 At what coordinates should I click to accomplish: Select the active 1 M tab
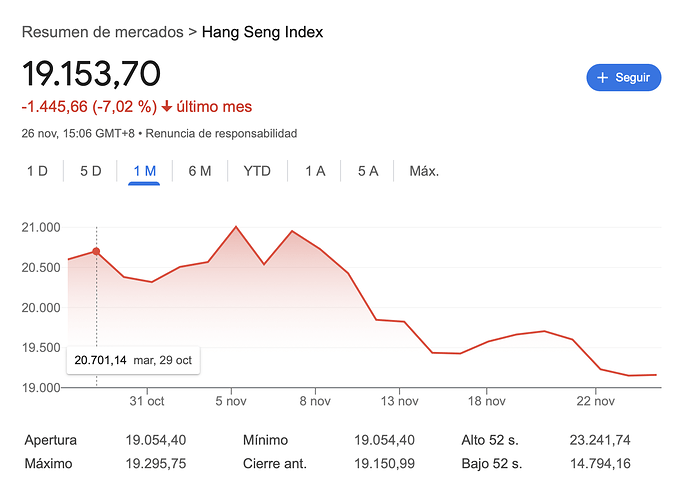[x=144, y=171]
